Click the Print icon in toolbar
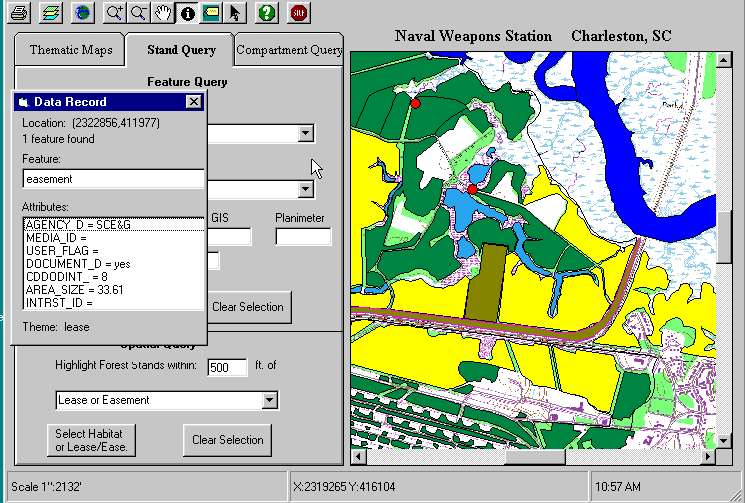 click(19, 13)
